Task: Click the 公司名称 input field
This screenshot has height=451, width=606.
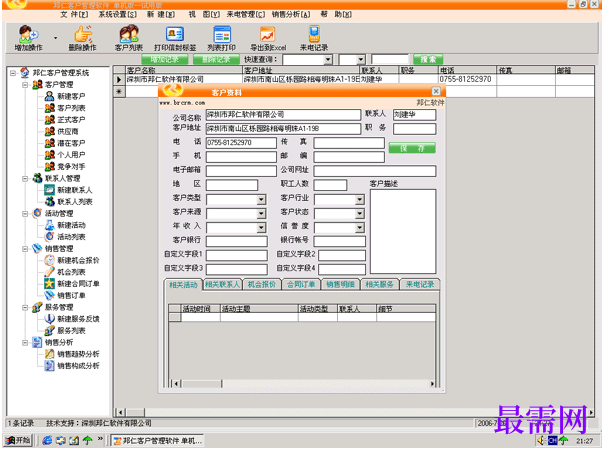Action: click(283, 115)
